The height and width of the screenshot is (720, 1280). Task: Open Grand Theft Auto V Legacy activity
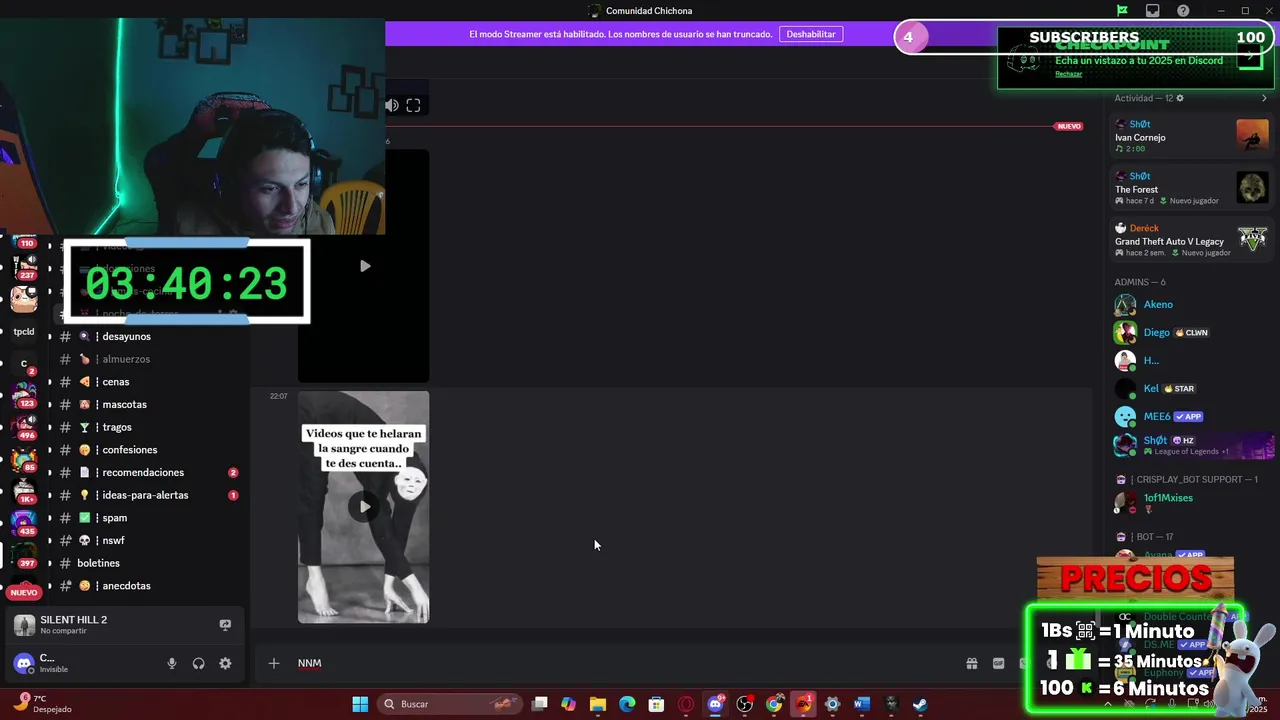[1192, 240]
